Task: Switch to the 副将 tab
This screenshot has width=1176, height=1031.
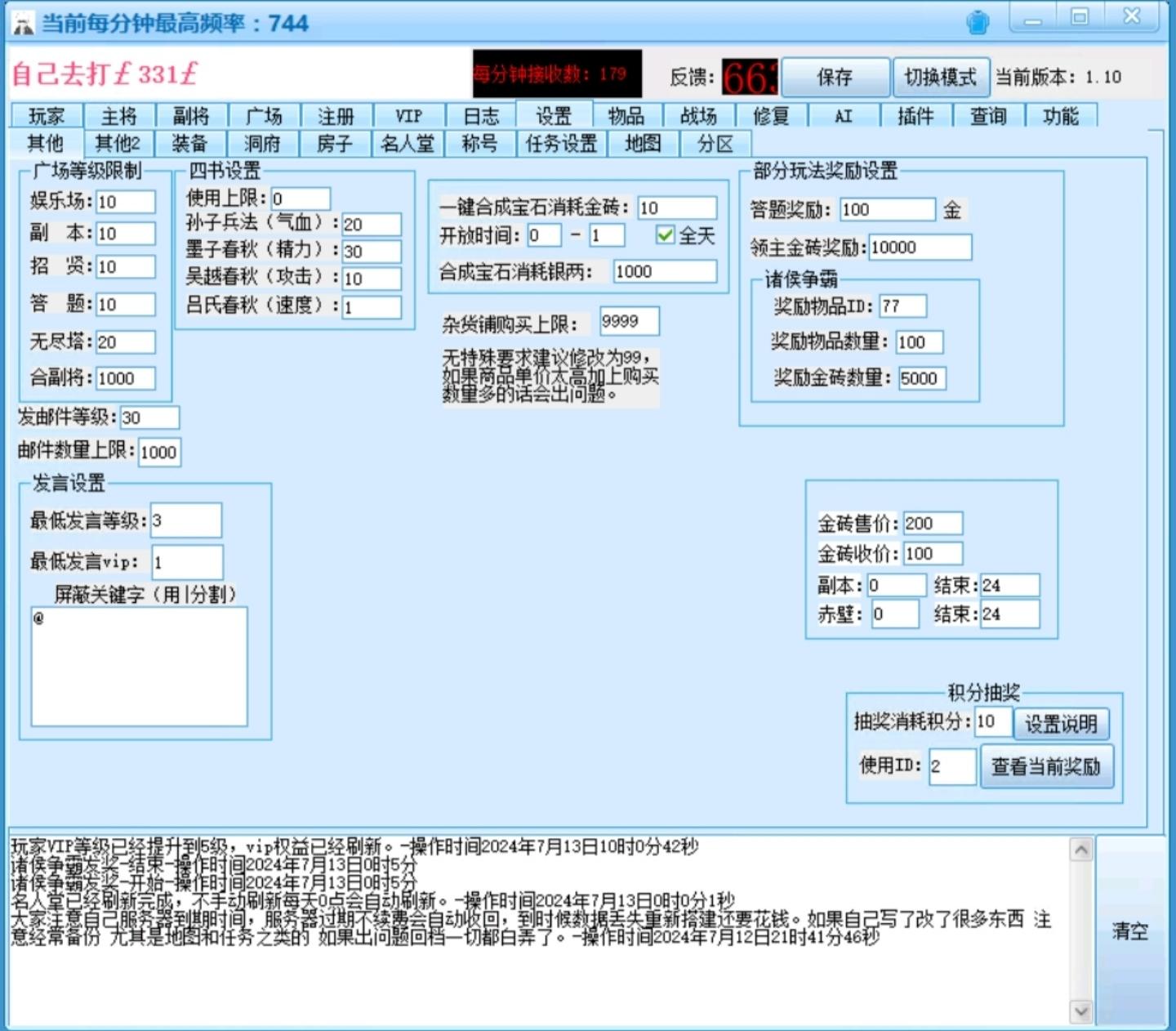Action: point(191,116)
